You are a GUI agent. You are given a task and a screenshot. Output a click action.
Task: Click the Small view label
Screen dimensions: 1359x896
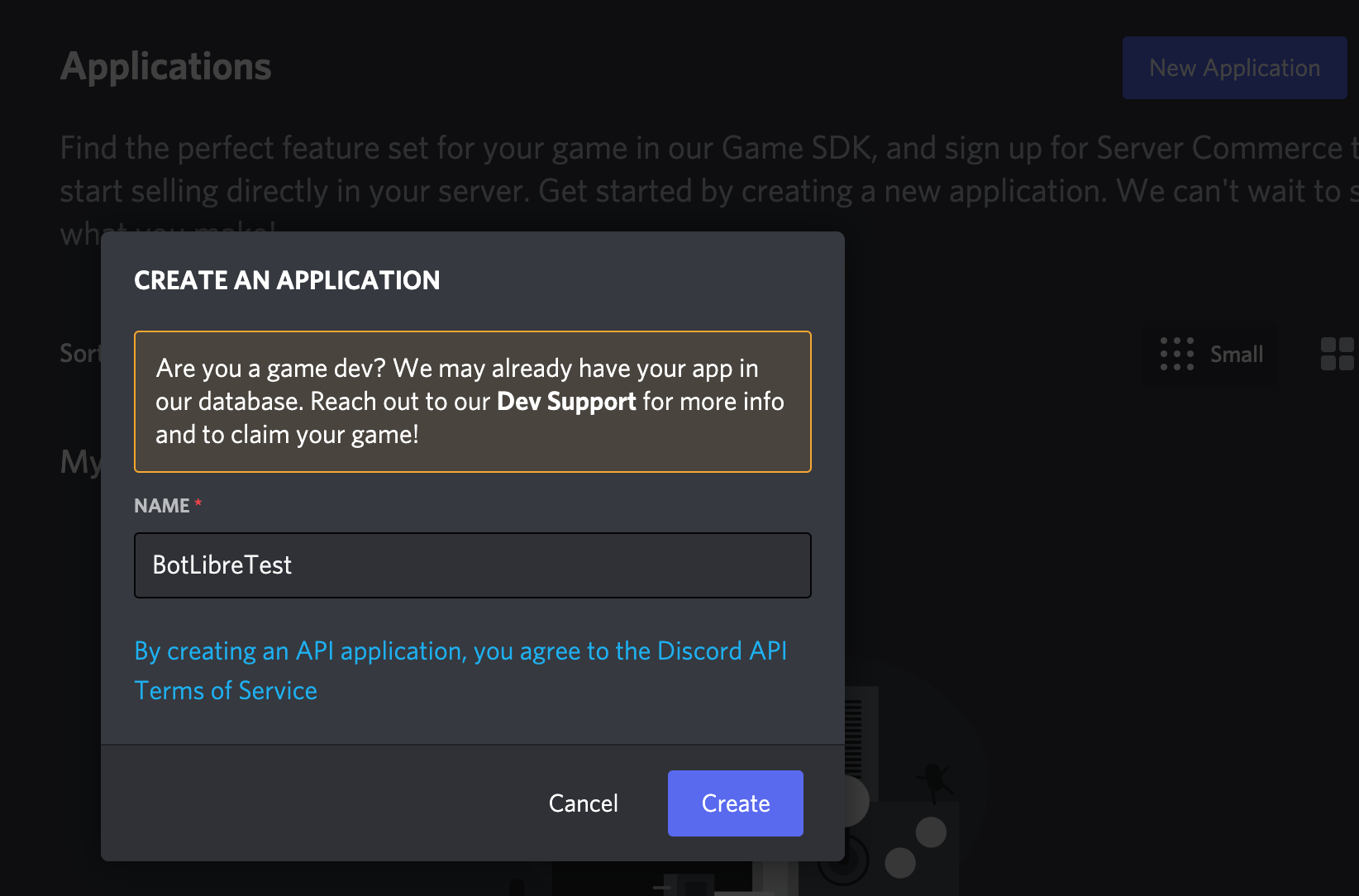pos(1237,355)
